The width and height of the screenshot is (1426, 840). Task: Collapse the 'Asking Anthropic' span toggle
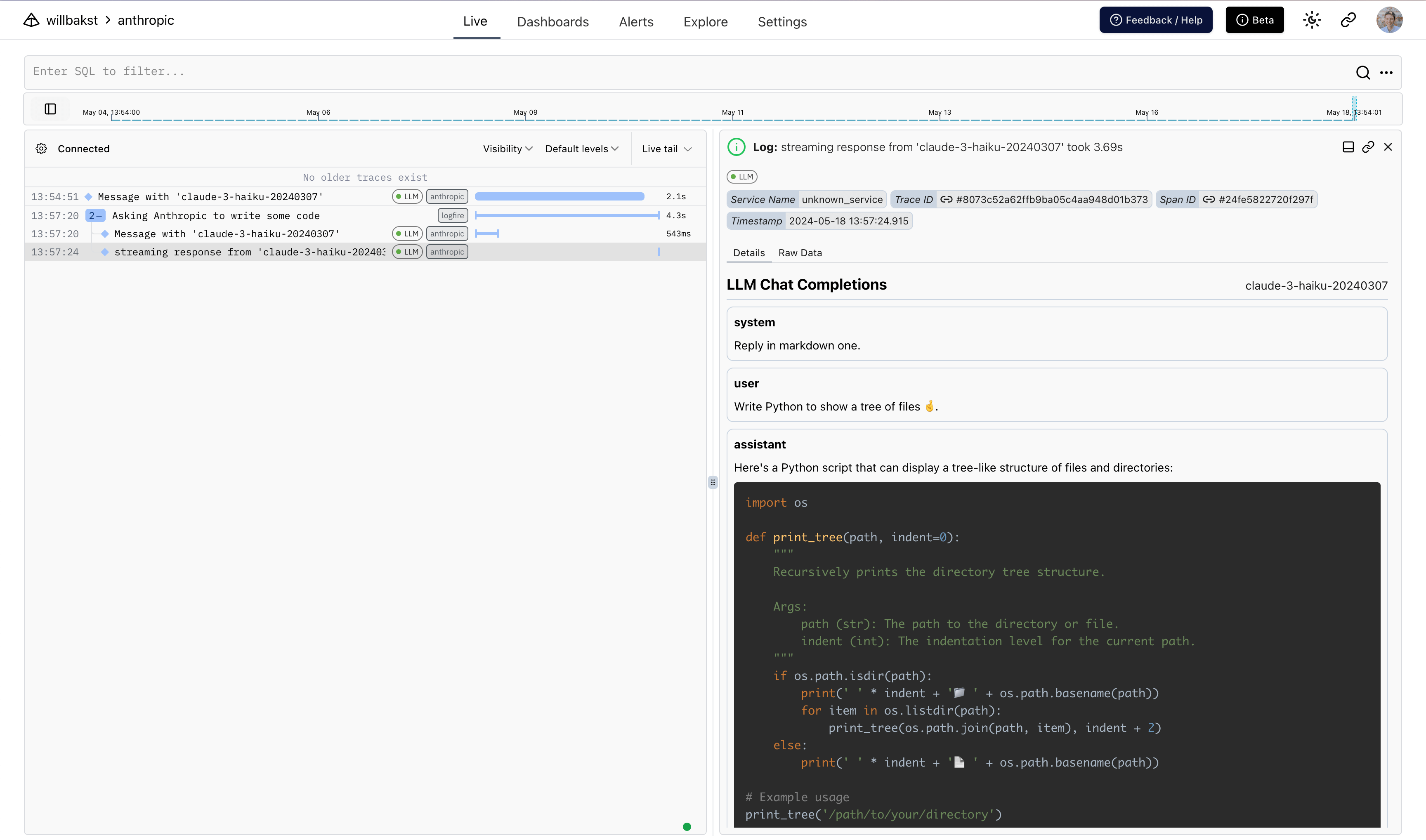[95, 216]
